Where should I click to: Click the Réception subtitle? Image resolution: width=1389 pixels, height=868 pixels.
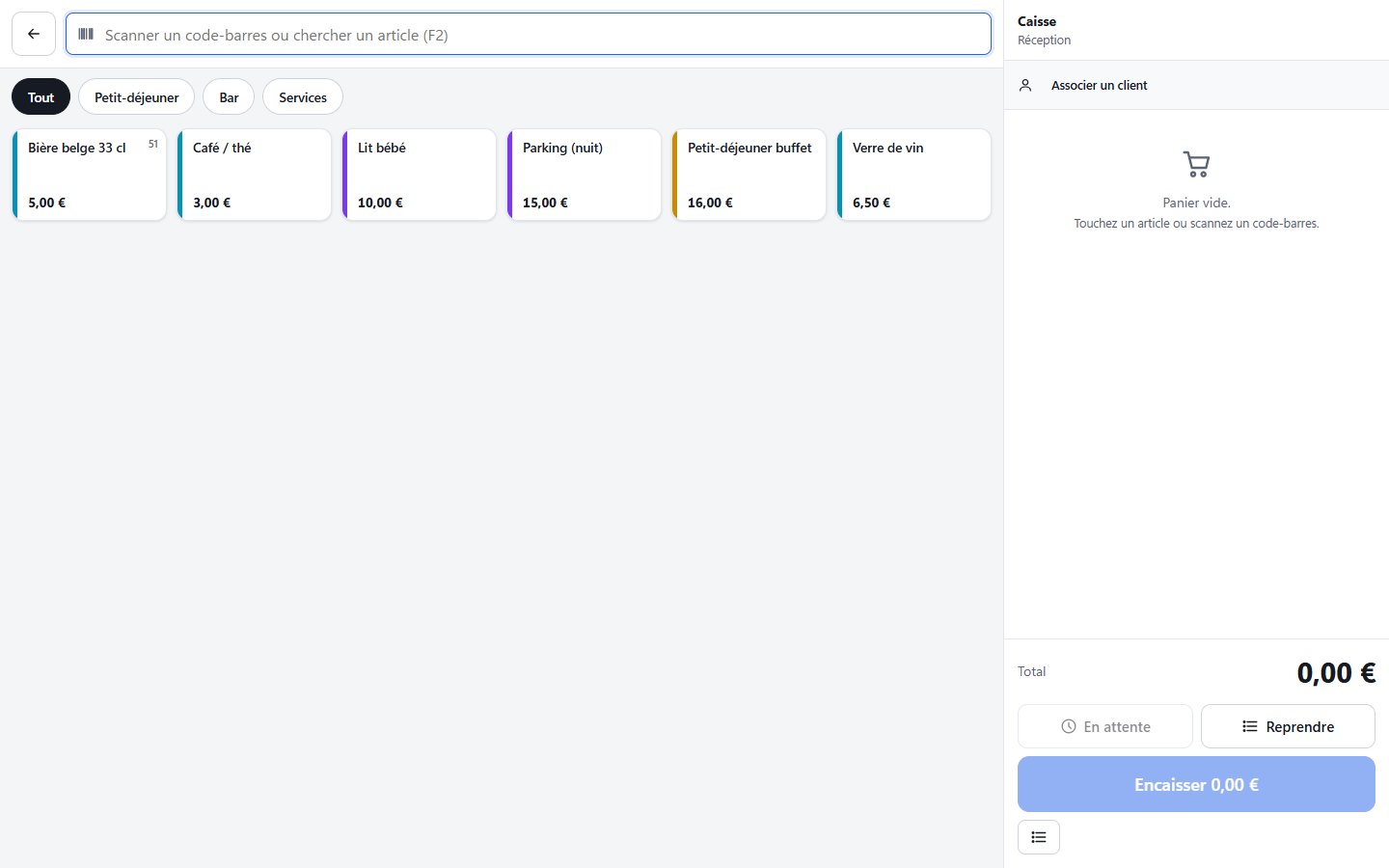pos(1044,40)
